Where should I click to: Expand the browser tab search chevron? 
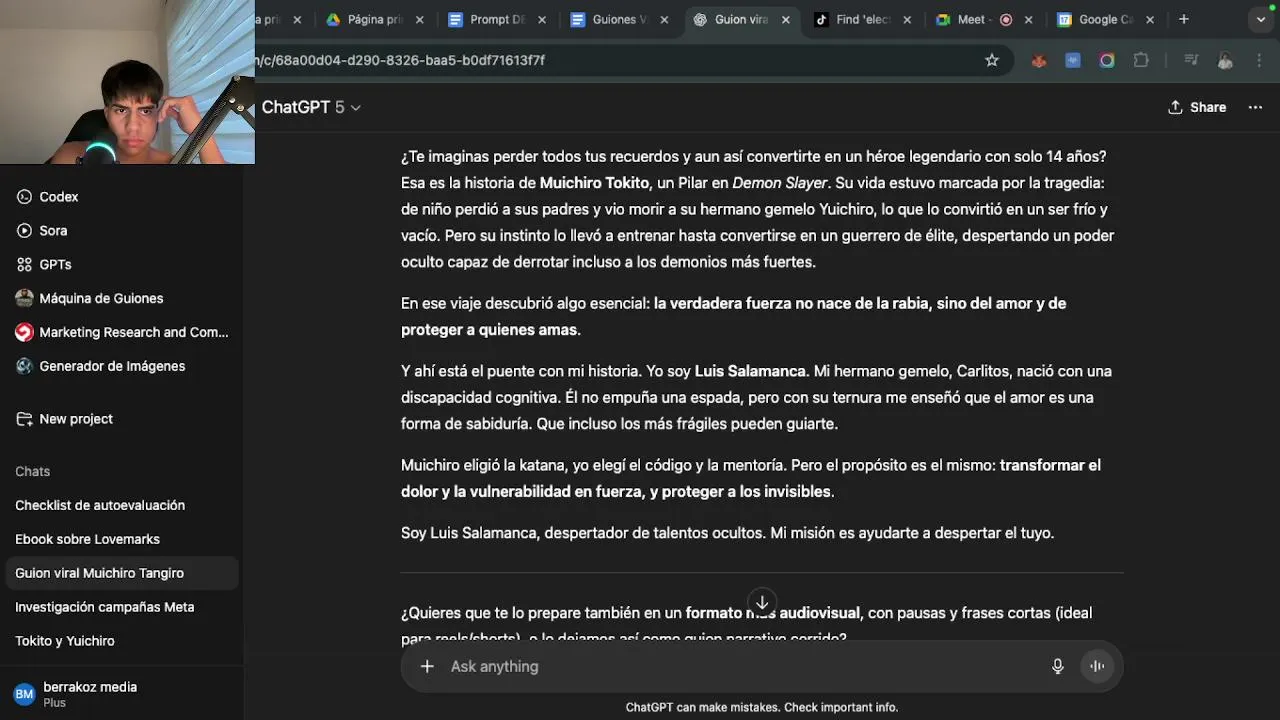pyautogui.click(x=1261, y=19)
